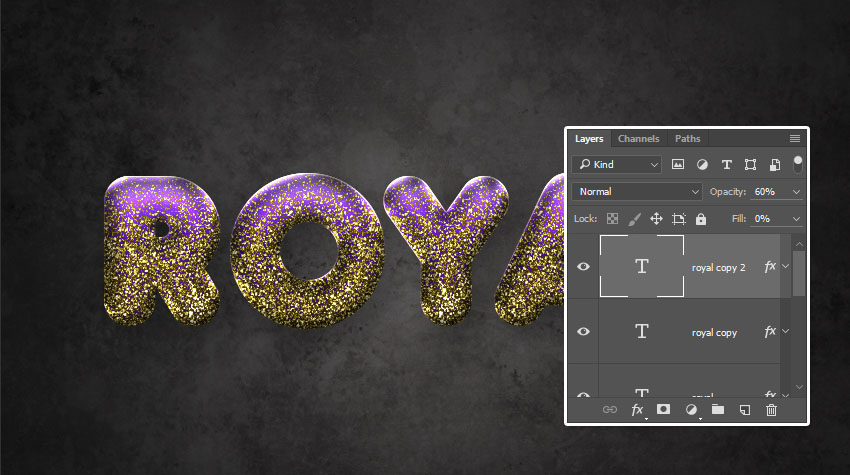Delete layer with trash icon
The width and height of the screenshot is (850, 475).
[x=771, y=410]
